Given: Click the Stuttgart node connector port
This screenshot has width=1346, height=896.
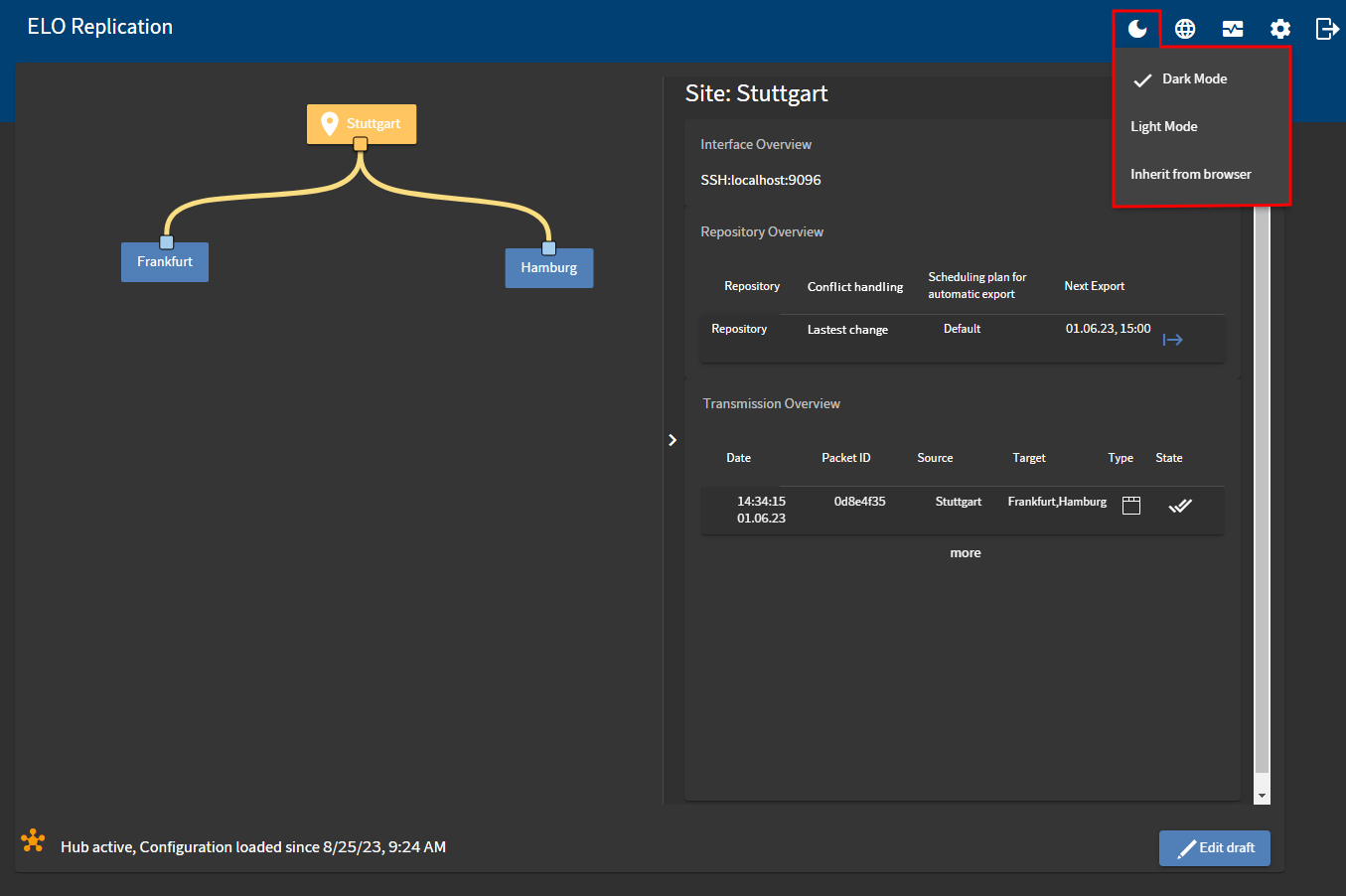Looking at the screenshot, I should pos(361,144).
